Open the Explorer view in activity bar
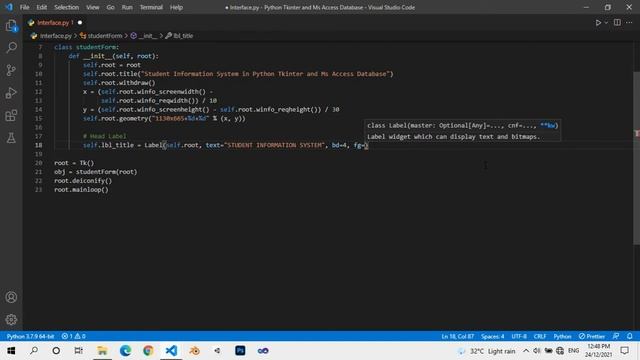The height and width of the screenshot is (360, 640). tap(11, 26)
